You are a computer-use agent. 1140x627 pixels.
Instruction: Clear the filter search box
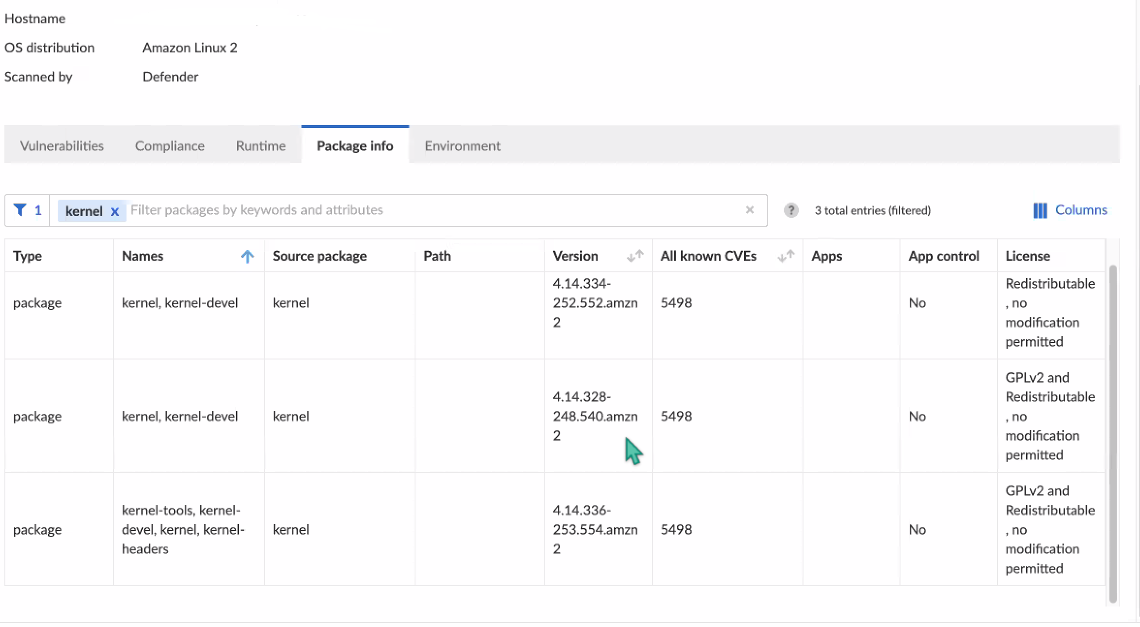pyautogui.click(x=749, y=210)
